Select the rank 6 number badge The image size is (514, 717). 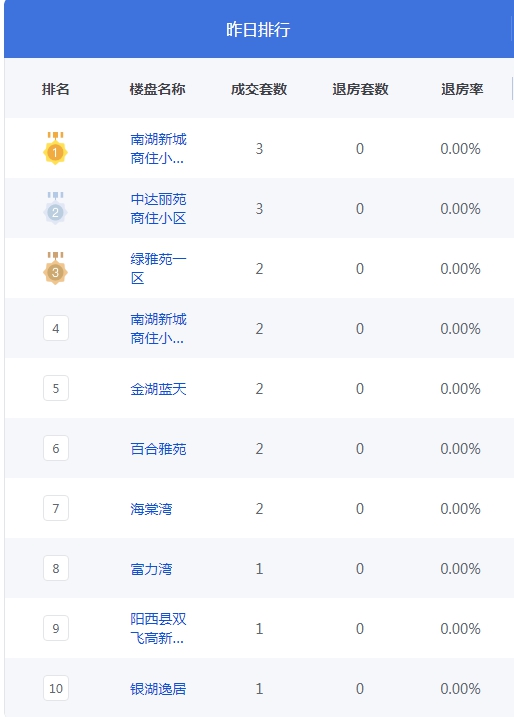click(56, 448)
